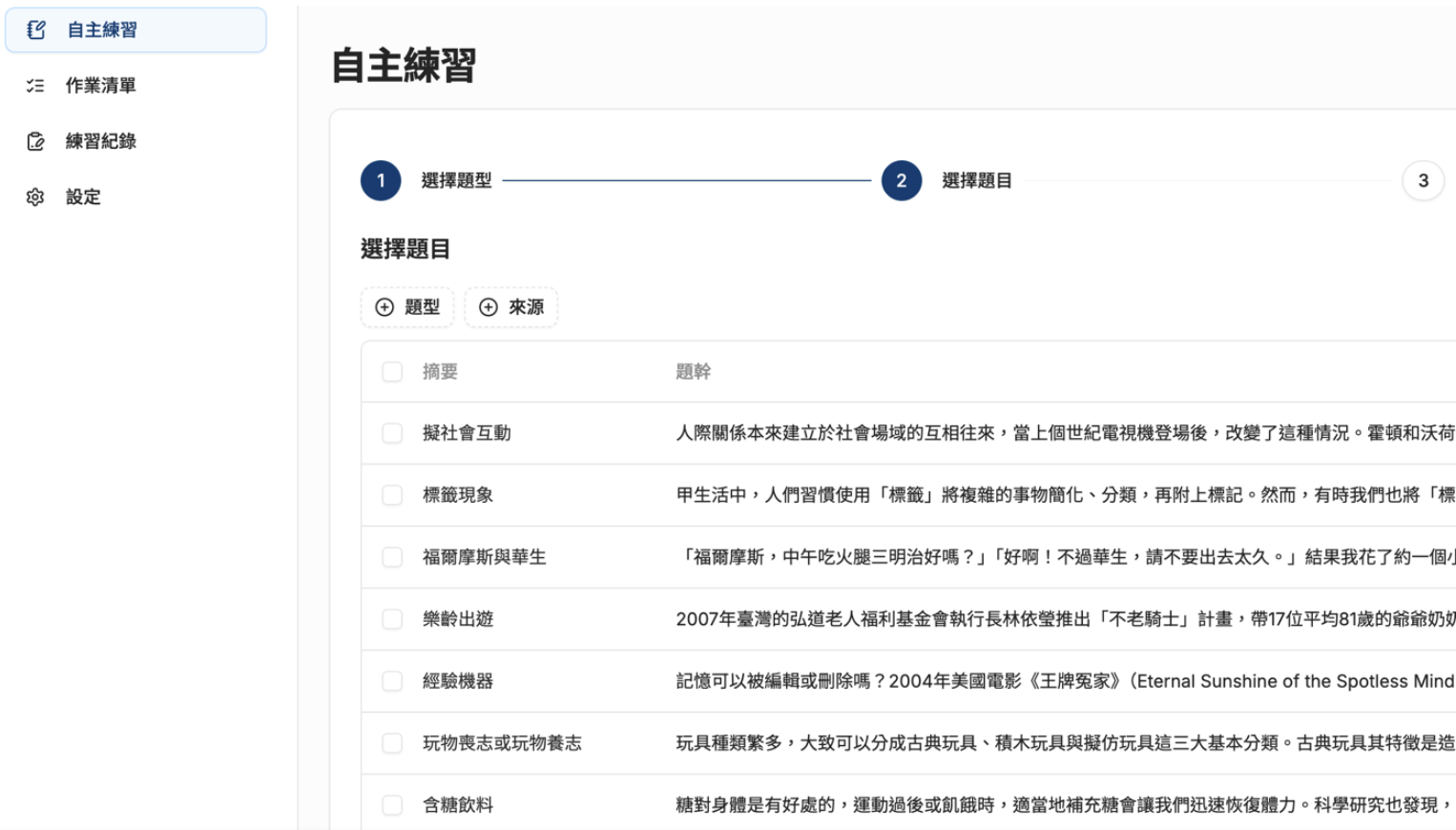The image size is (1456, 830).
Task: Click step circle 3 in the wizard
Action: coord(1423,181)
